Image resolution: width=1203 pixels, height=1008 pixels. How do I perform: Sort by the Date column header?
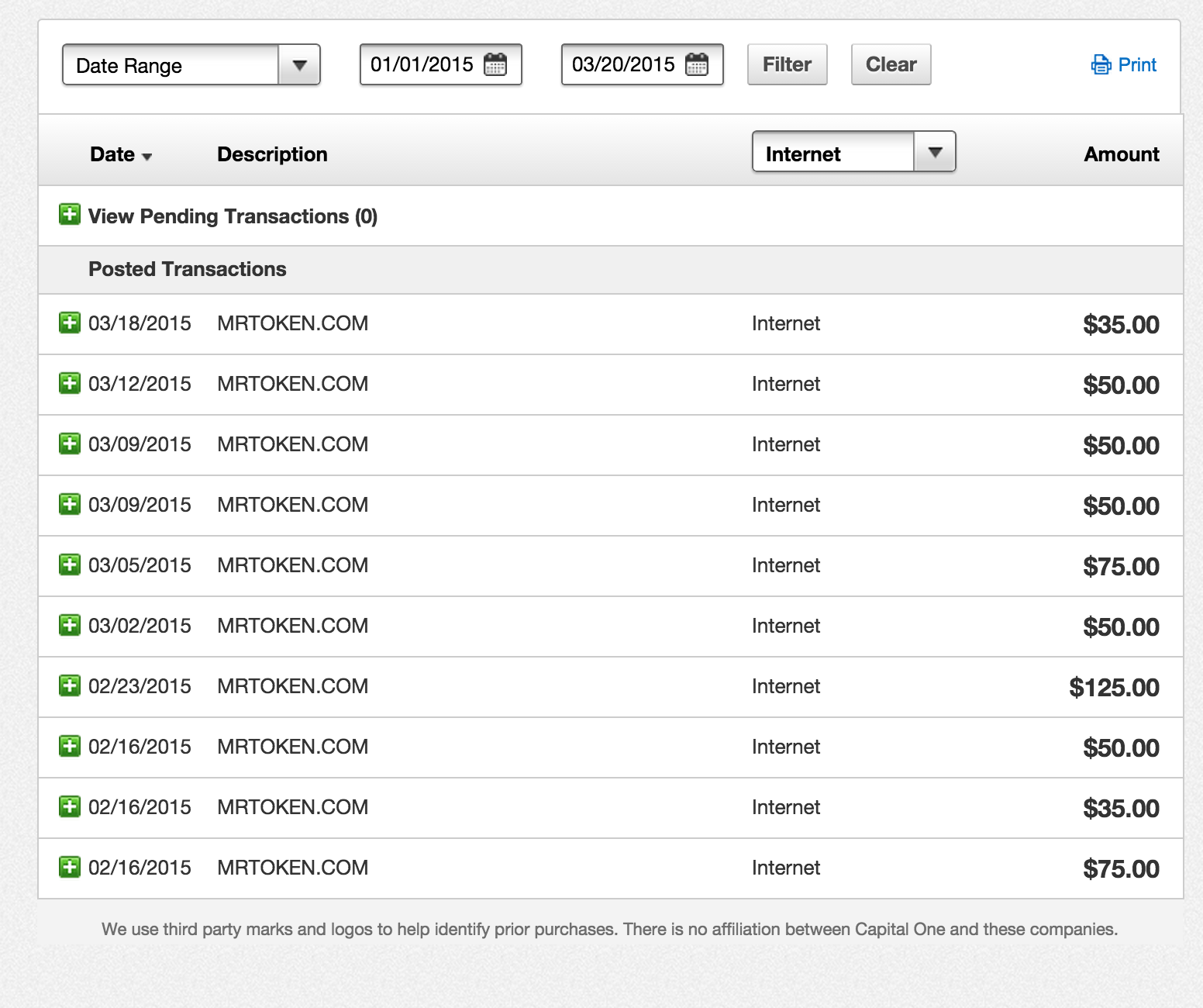(x=121, y=154)
